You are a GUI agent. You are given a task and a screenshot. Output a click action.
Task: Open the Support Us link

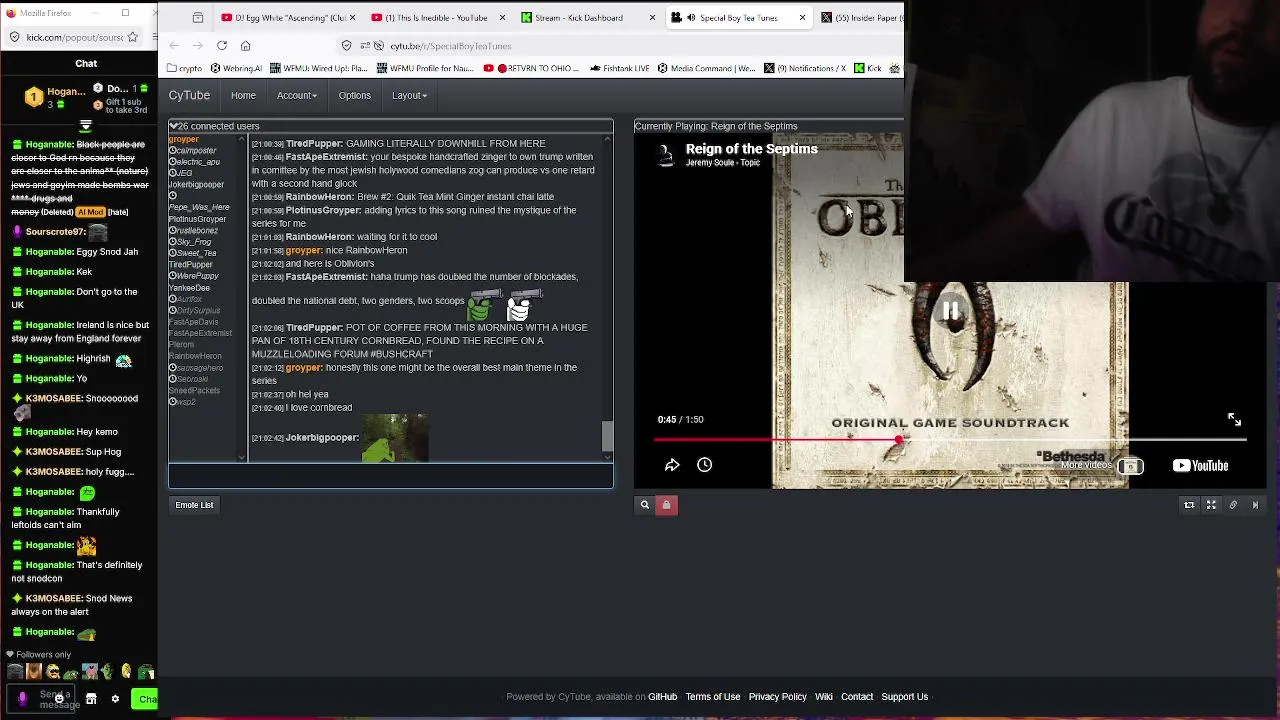[904, 697]
